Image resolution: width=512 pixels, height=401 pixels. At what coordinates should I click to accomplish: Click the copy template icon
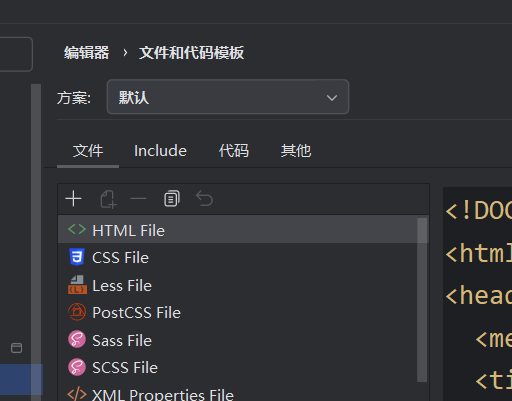point(172,199)
